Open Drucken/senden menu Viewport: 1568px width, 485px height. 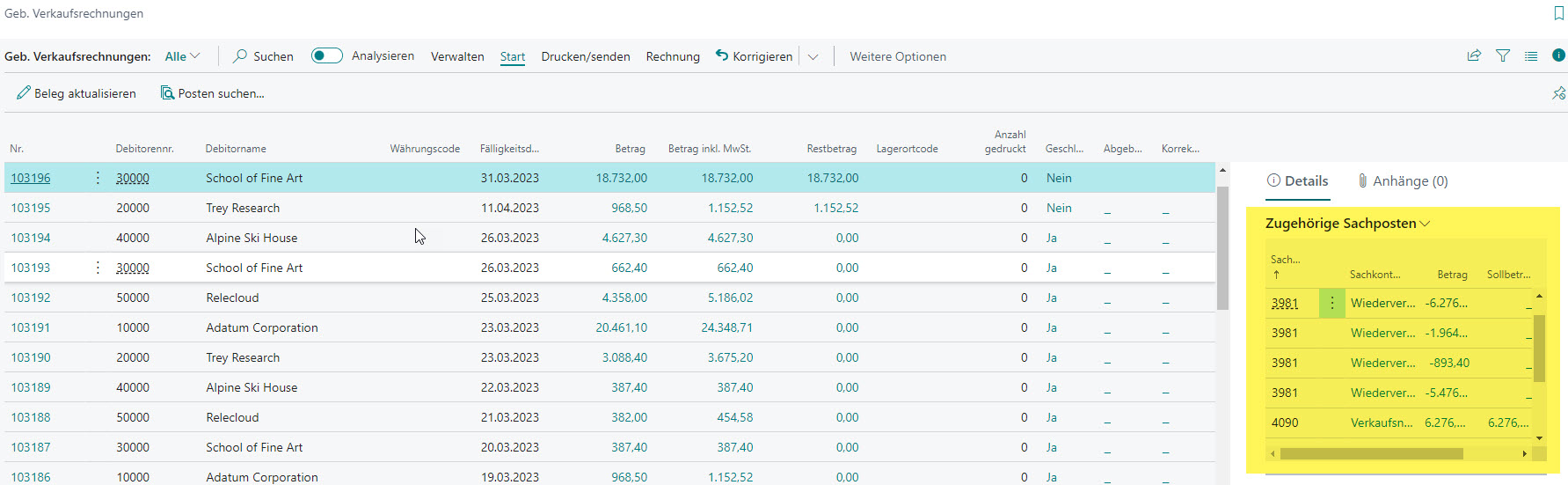[586, 56]
